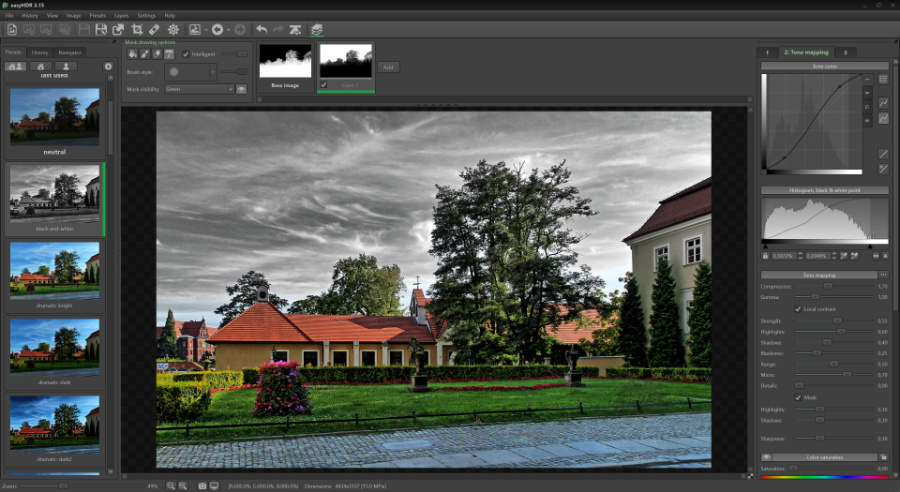Adjust the Gamma slider
This screenshot has width=900, height=492.
tap(833, 297)
